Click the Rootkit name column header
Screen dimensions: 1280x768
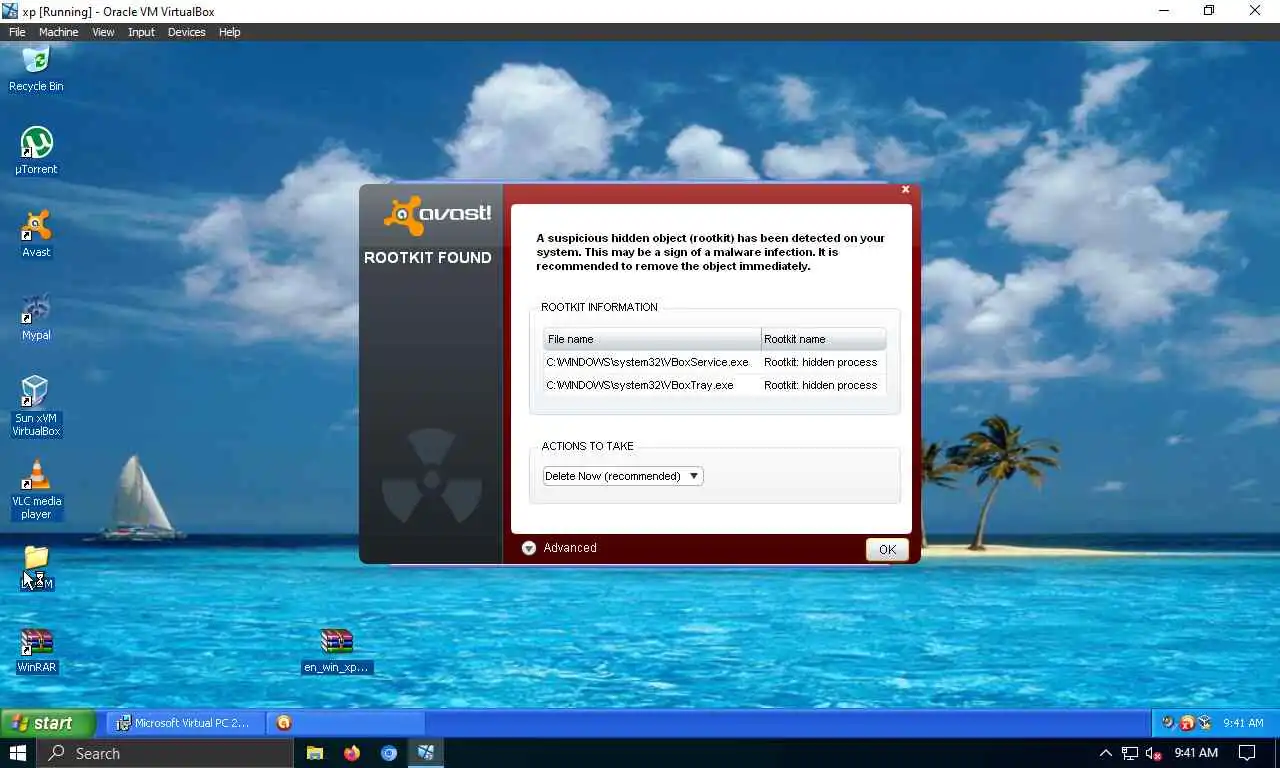[x=823, y=339]
